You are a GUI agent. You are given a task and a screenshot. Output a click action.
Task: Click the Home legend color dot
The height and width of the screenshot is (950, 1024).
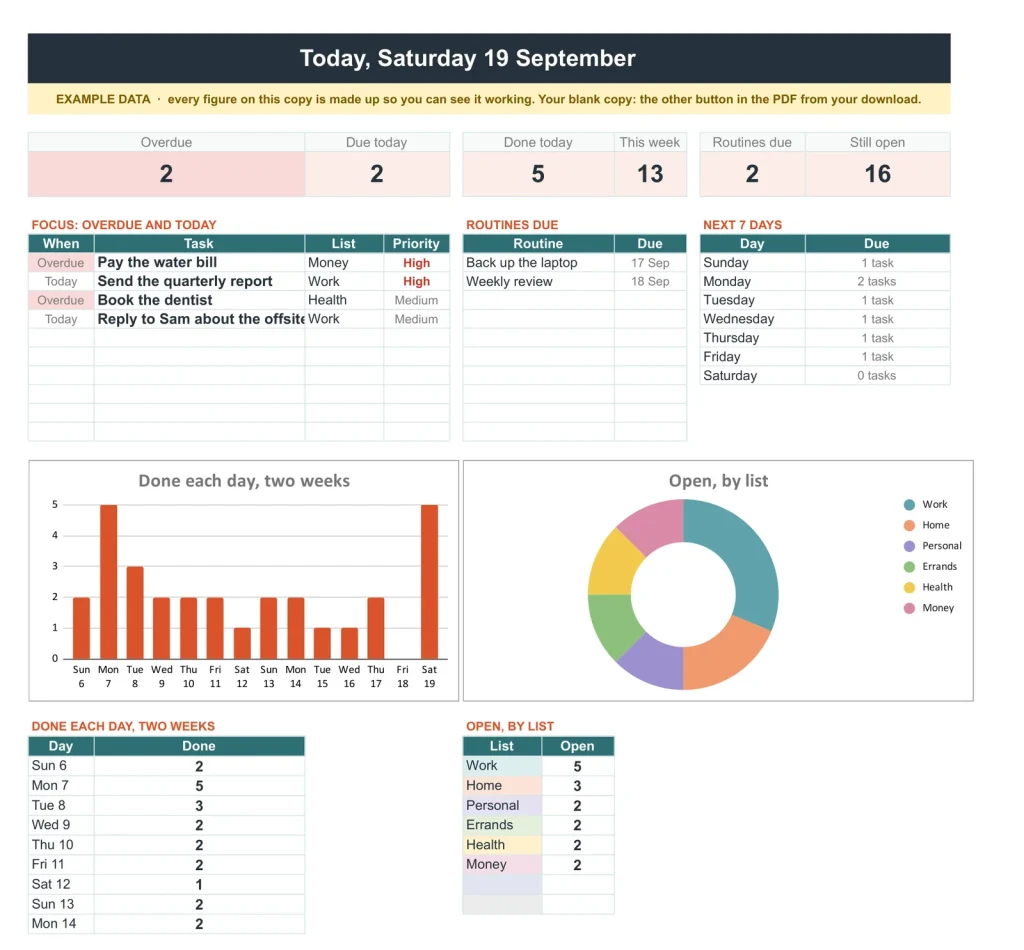909,526
